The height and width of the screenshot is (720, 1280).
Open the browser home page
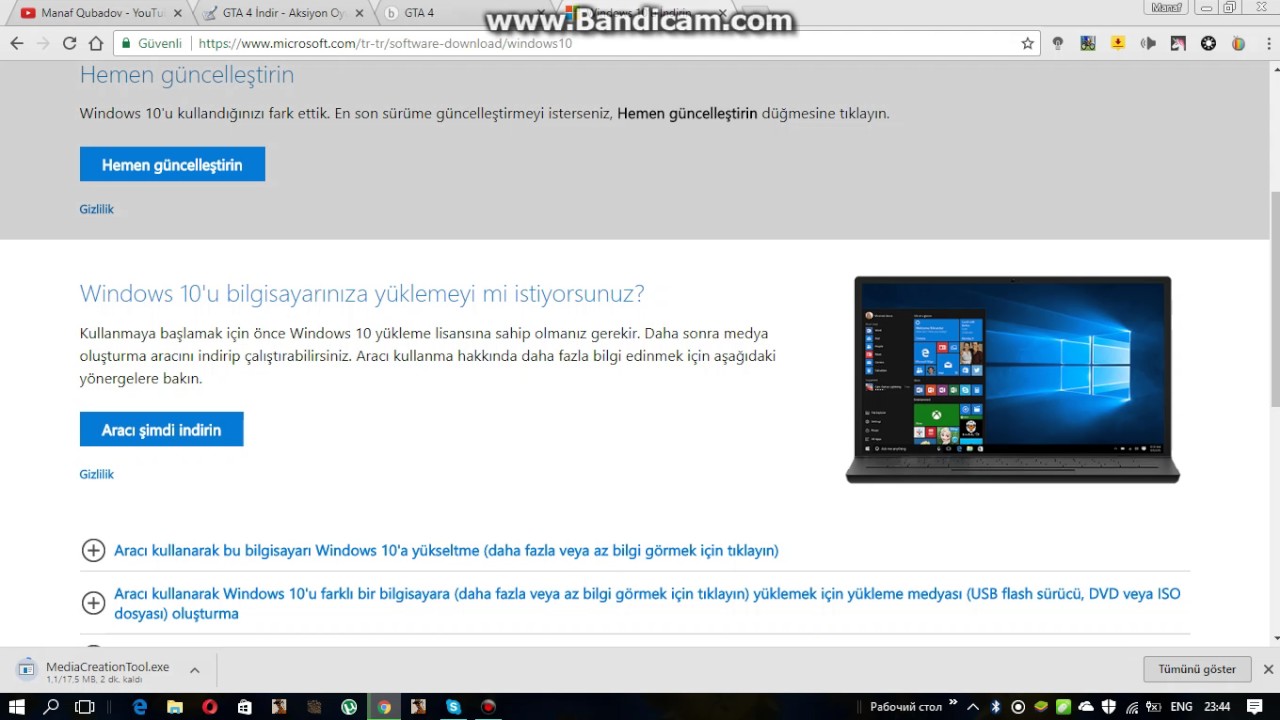pyautogui.click(x=96, y=43)
